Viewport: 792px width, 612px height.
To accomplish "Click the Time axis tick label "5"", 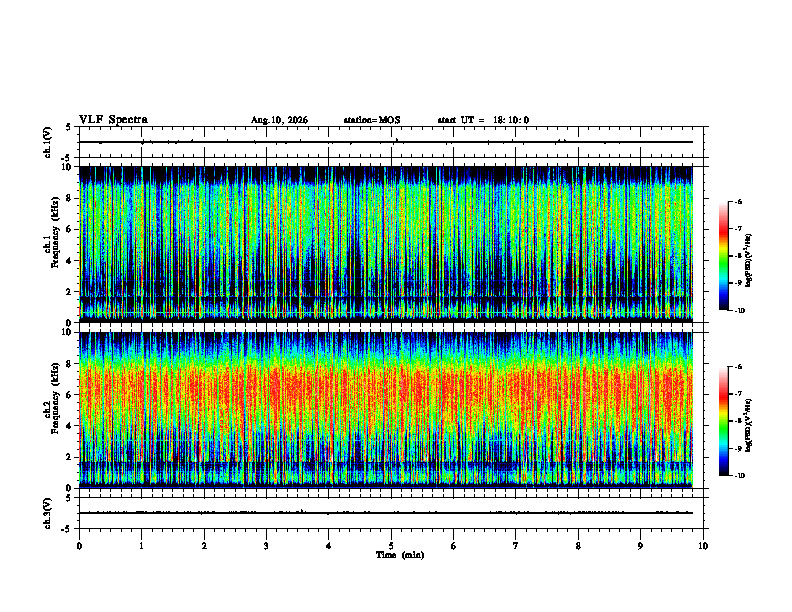I will pos(391,546).
